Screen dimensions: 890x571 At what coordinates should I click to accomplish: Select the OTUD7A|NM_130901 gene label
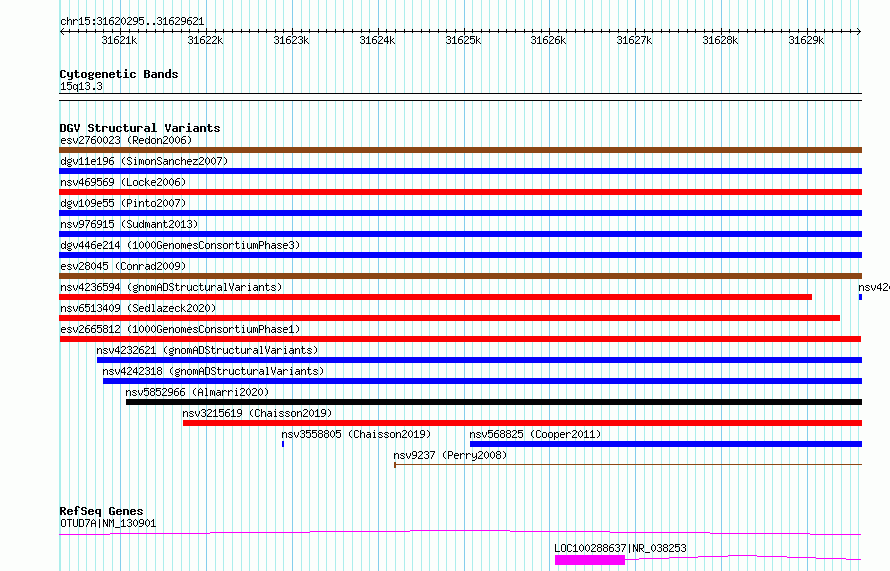click(x=108, y=523)
